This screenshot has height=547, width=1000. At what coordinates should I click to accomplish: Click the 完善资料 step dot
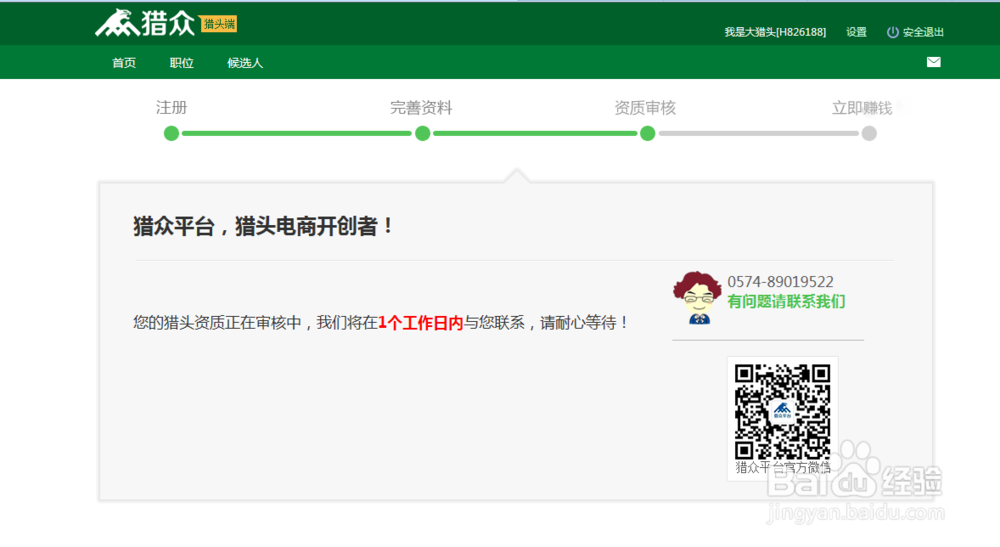(x=422, y=133)
